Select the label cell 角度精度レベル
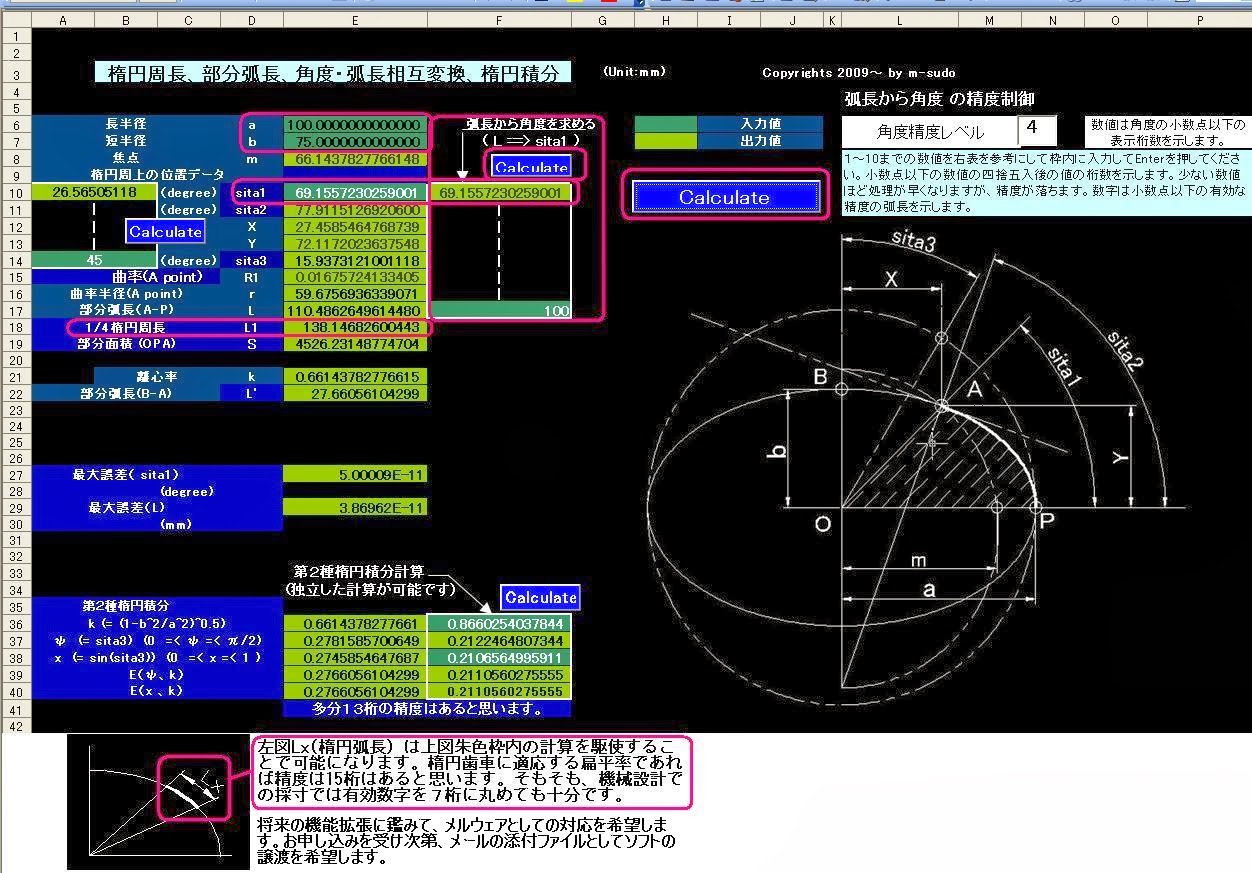 click(x=930, y=131)
